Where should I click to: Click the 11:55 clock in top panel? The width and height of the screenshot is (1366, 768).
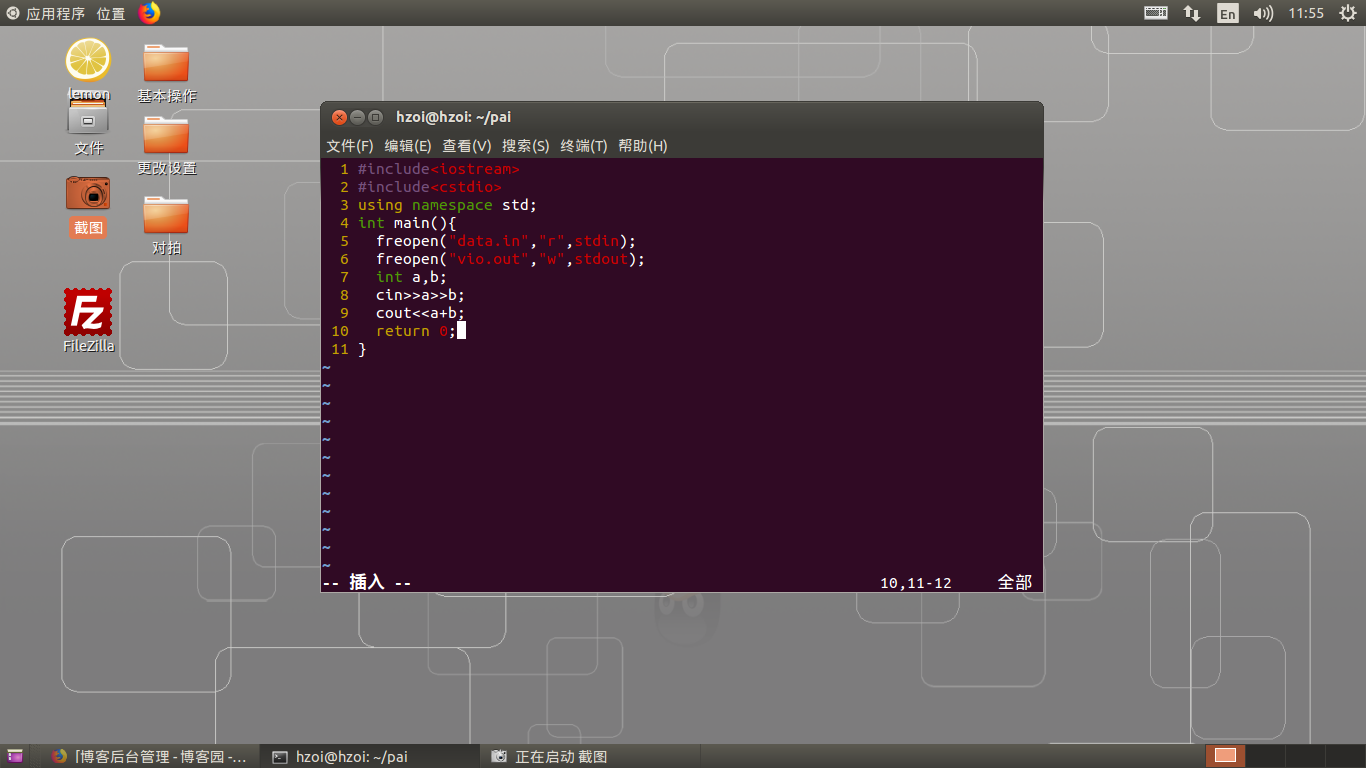pyautogui.click(x=1306, y=13)
